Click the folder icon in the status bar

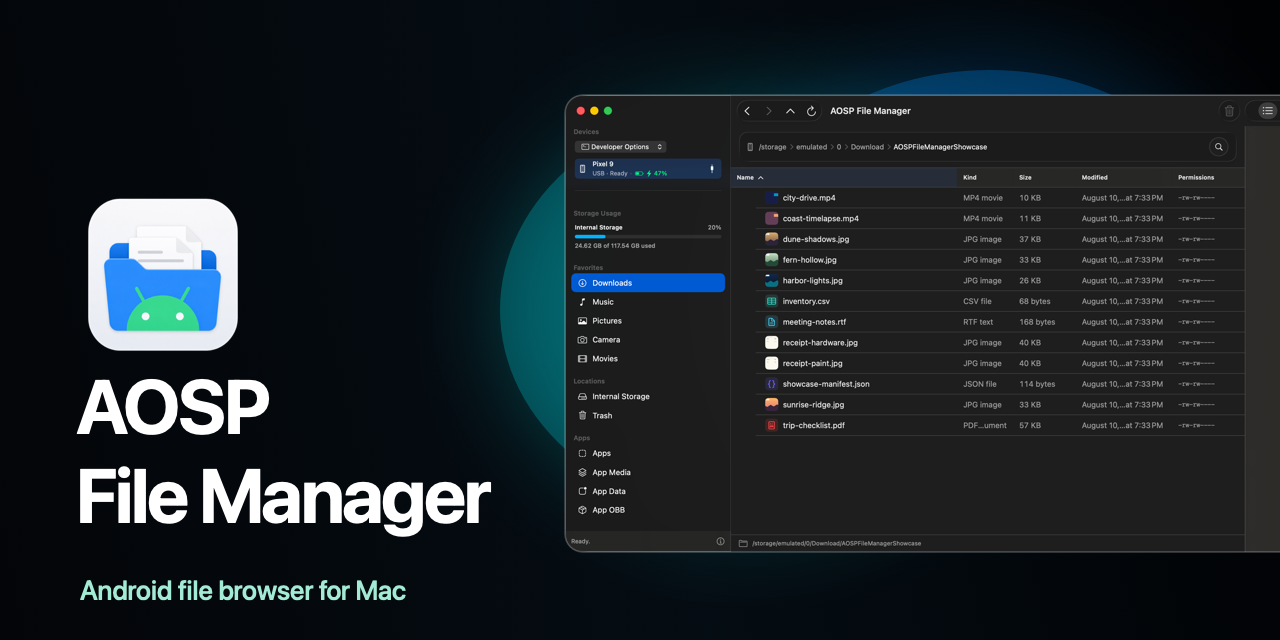pos(743,543)
